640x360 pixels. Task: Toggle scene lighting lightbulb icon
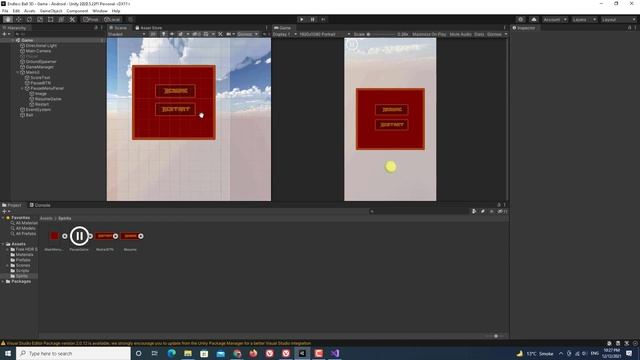coord(164,34)
